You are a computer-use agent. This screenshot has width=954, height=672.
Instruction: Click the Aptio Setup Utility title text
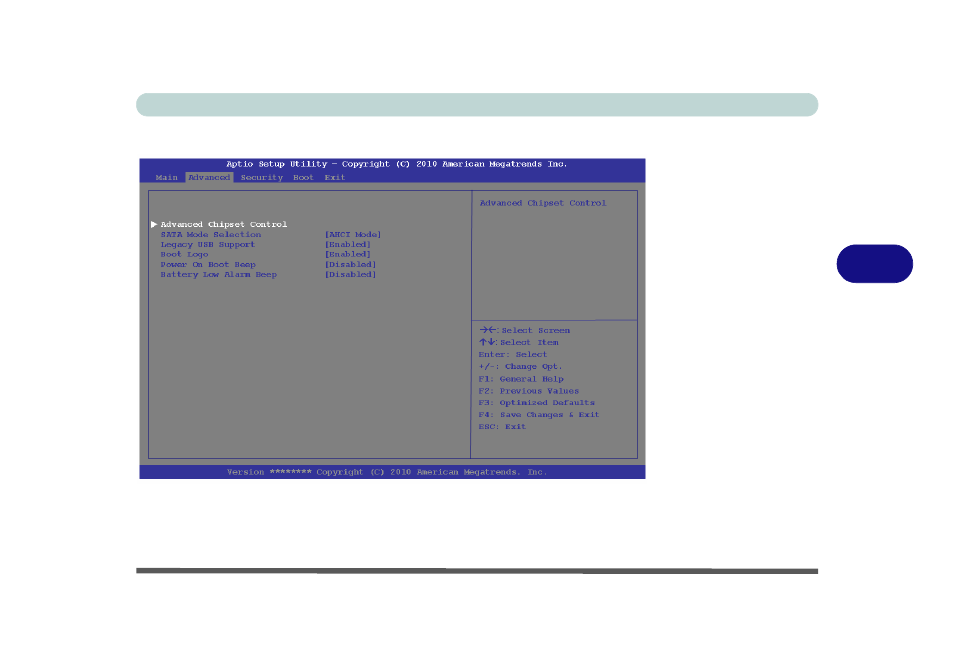pyautogui.click(x=397, y=164)
